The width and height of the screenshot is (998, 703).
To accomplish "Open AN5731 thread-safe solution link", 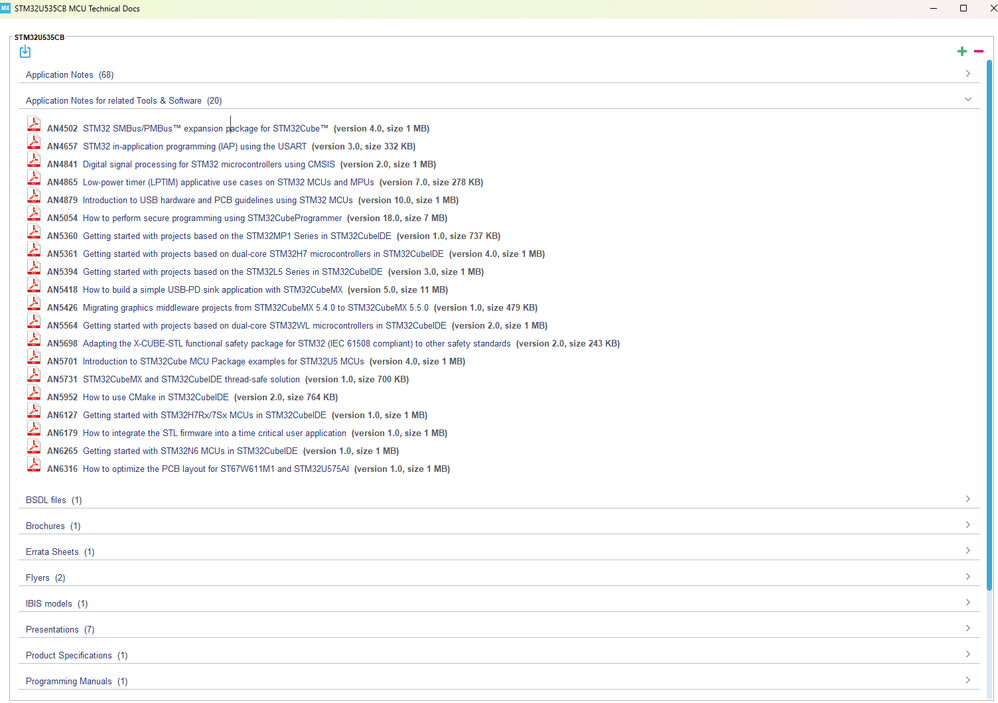I will click(x=191, y=379).
